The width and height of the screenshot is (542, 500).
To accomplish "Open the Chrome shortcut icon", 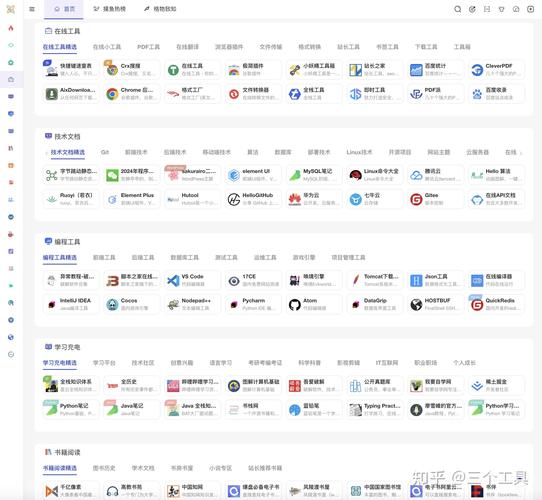I will pyautogui.click(x=112, y=94).
